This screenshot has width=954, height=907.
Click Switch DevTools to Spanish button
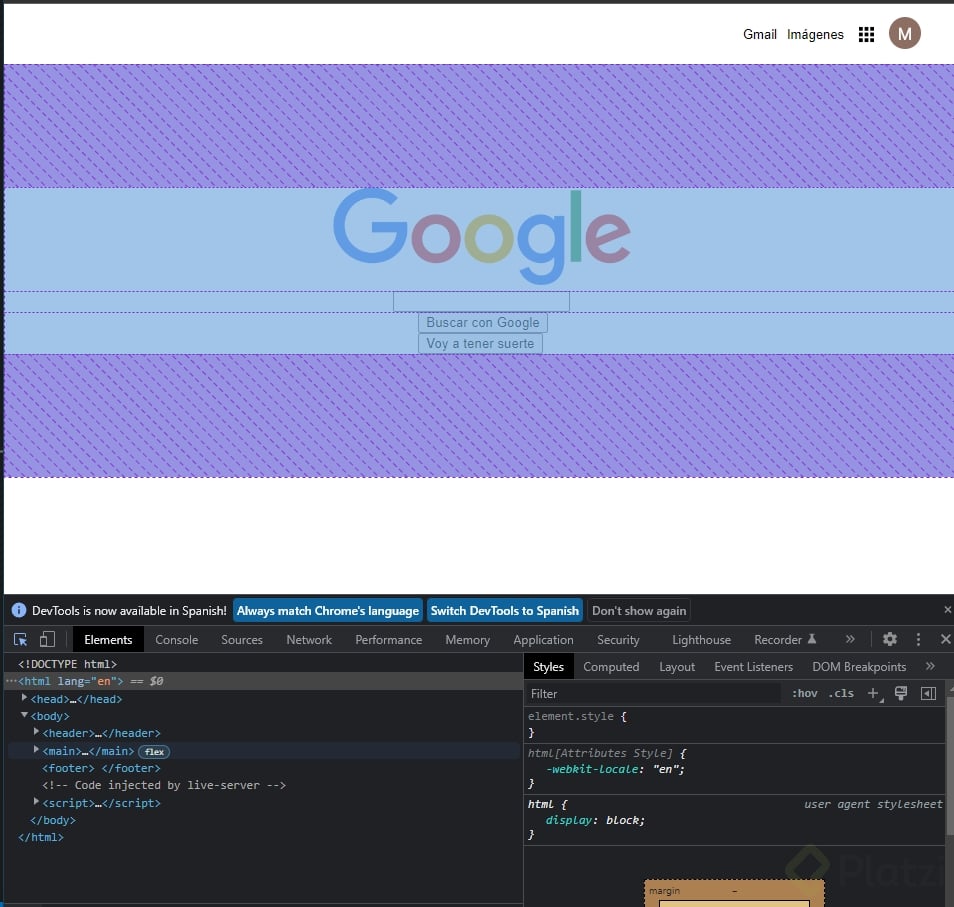[504, 610]
